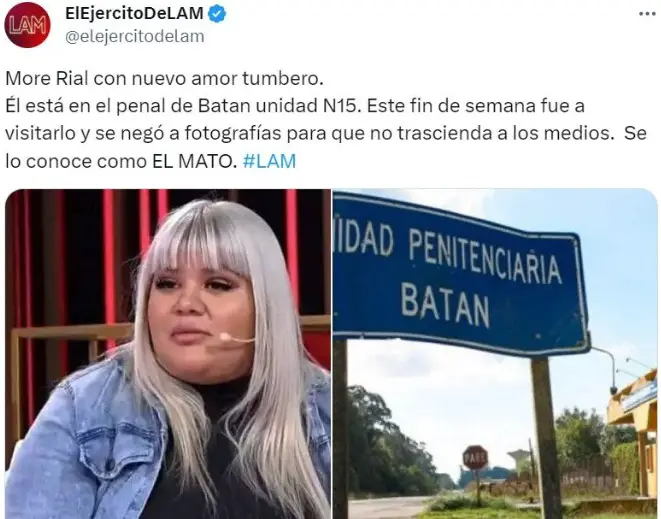
Task: Click the 'EL MATO' text in tweet
Action: click(x=192, y=161)
